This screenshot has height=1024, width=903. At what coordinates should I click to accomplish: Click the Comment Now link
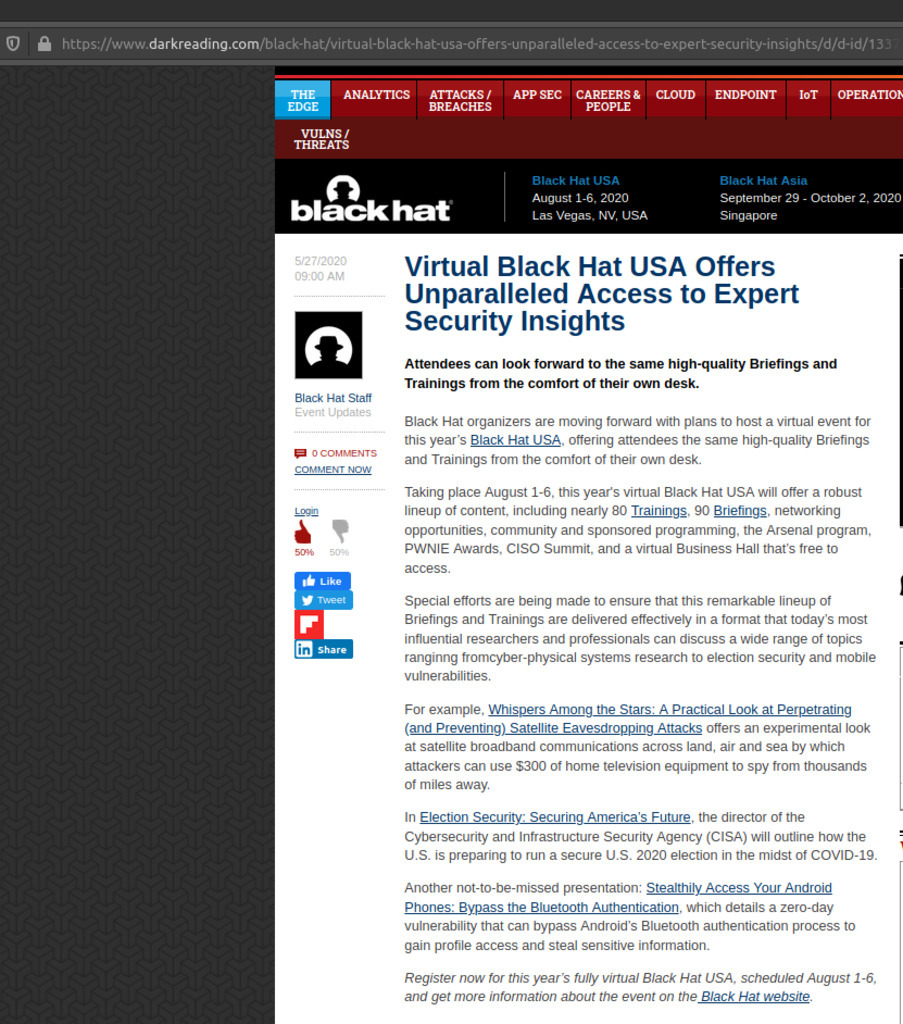pos(332,470)
